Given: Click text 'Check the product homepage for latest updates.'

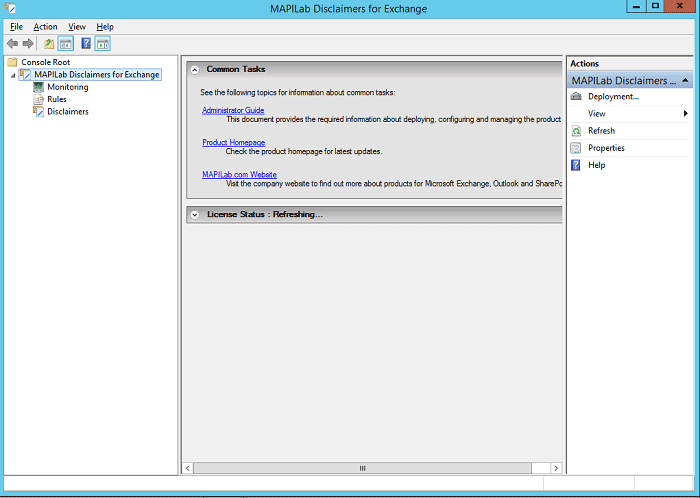Looking at the screenshot, I should click(304, 151).
